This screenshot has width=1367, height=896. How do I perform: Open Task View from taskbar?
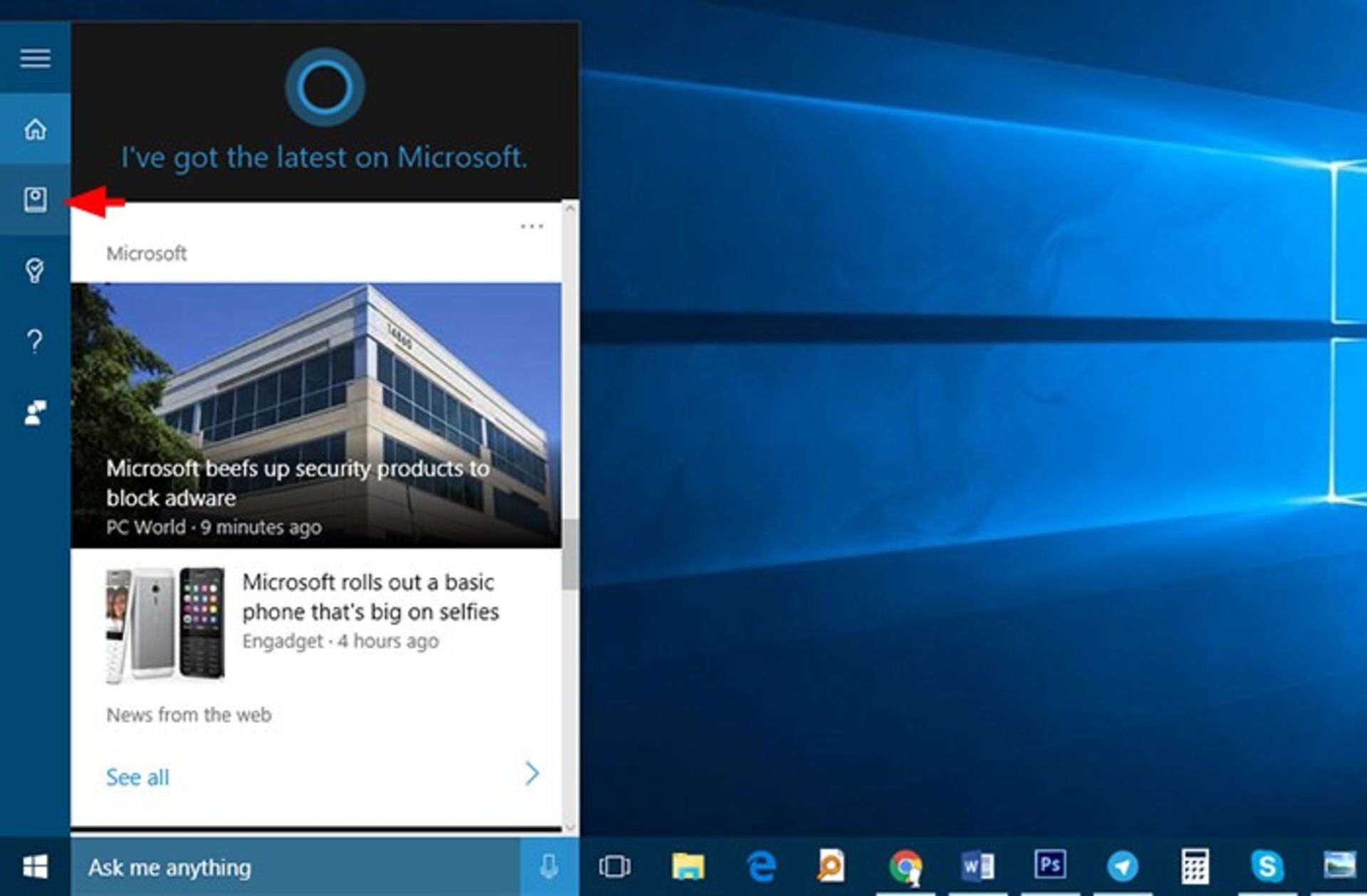pos(614,867)
